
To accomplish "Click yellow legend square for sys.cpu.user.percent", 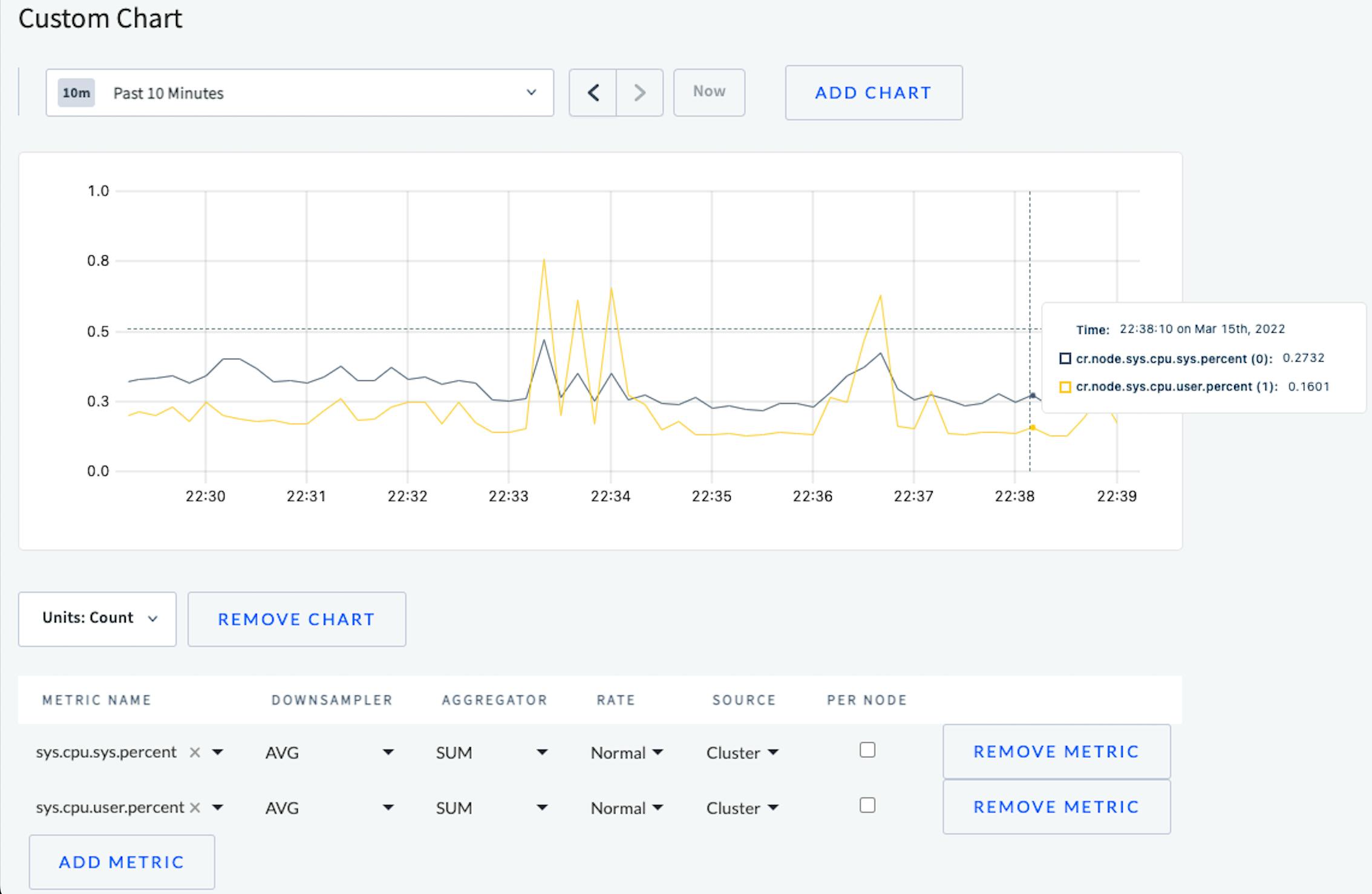I will pos(1065,387).
